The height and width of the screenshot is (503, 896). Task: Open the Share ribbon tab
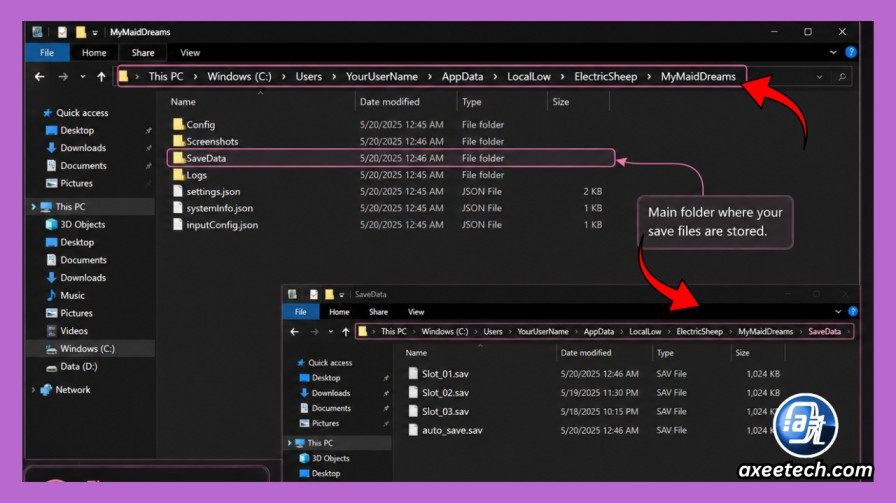[x=143, y=53]
